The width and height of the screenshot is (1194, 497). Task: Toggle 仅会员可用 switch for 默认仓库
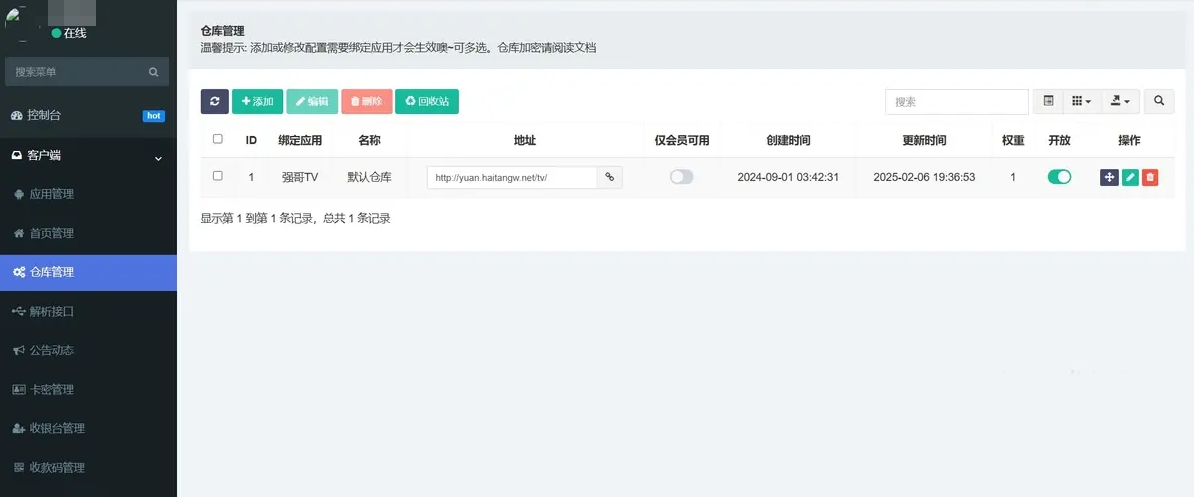(682, 177)
